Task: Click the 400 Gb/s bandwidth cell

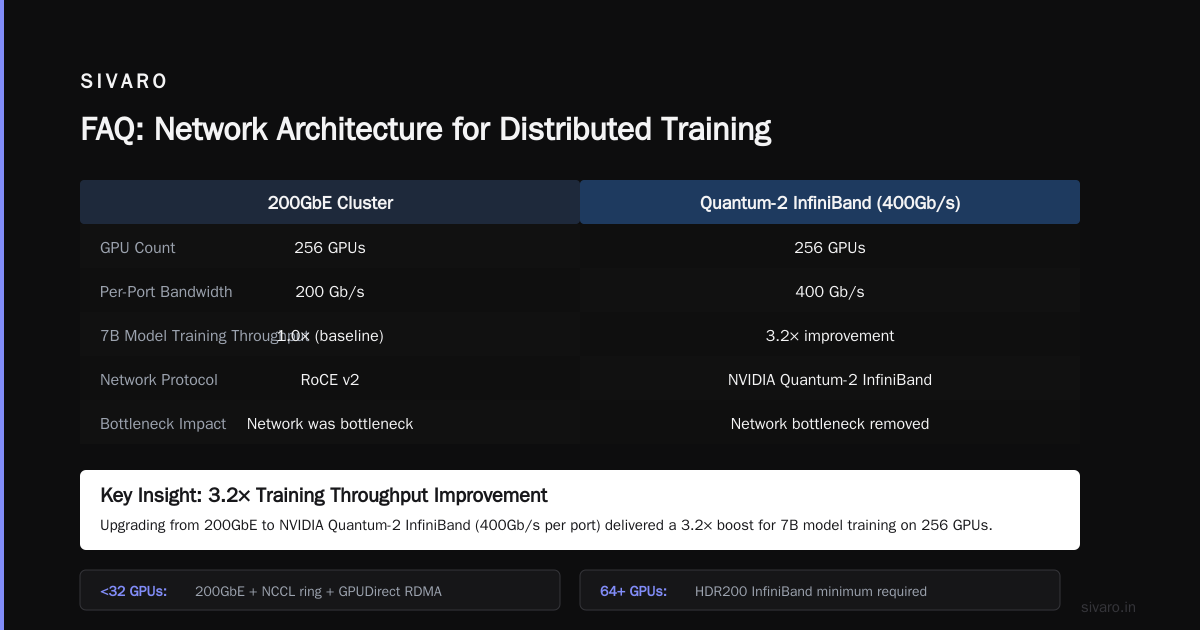Action: 830,292
